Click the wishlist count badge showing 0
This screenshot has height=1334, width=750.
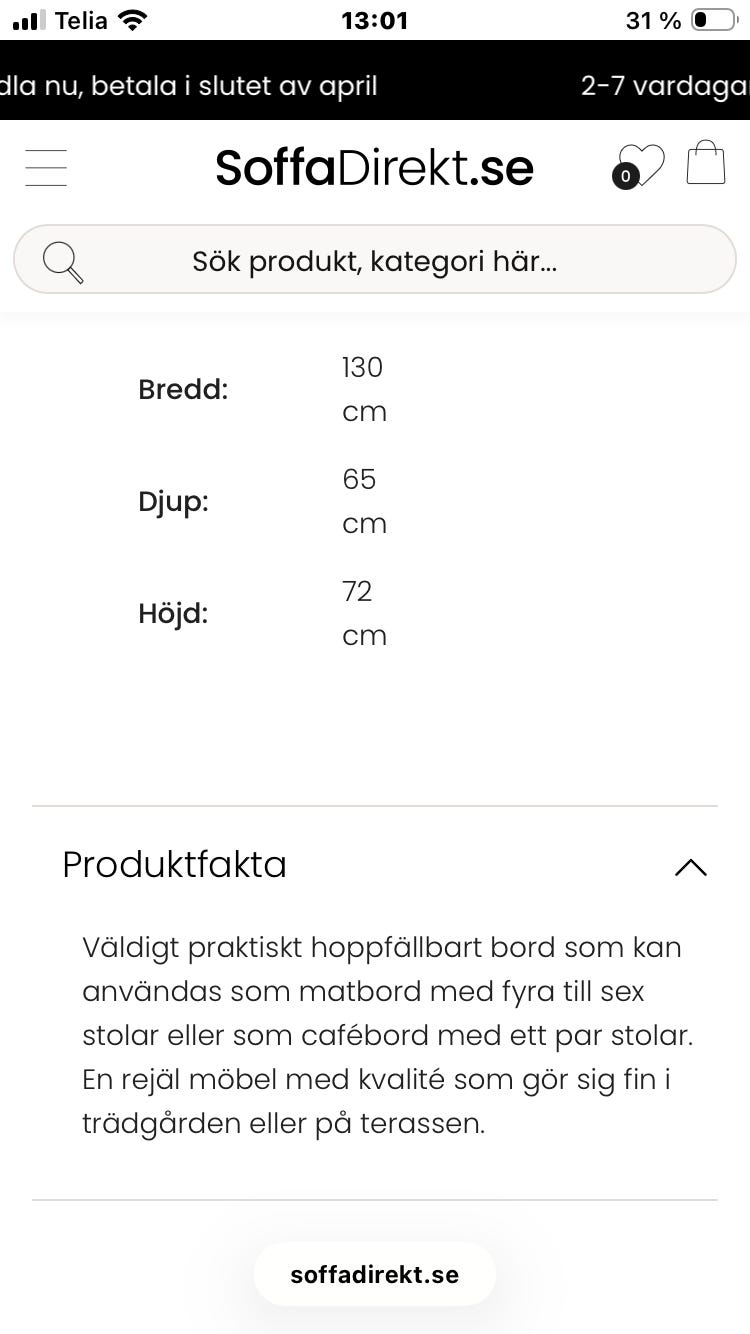pyautogui.click(x=626, y=177)
